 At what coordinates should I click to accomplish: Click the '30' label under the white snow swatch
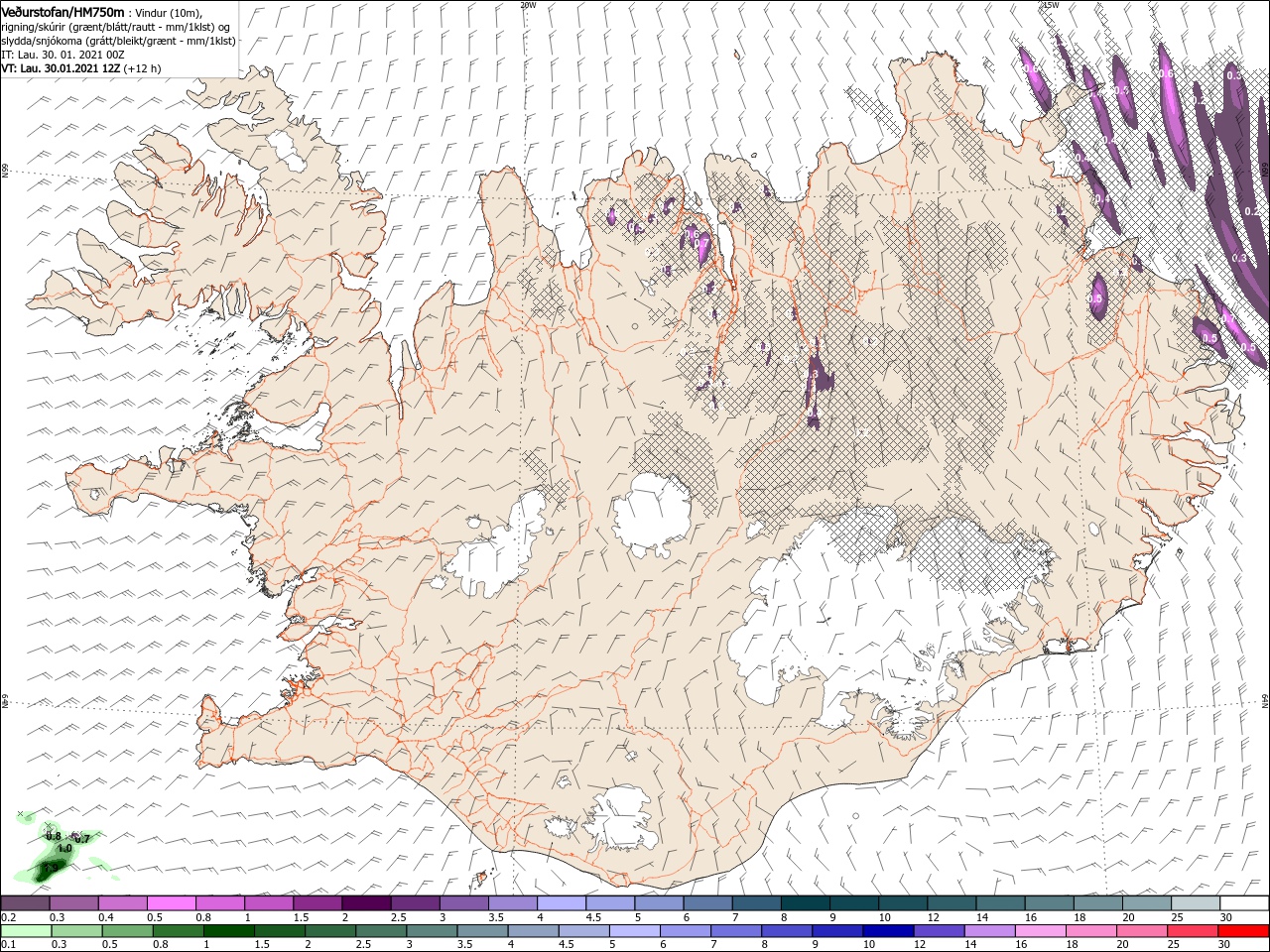click(x=1224, y=917)
